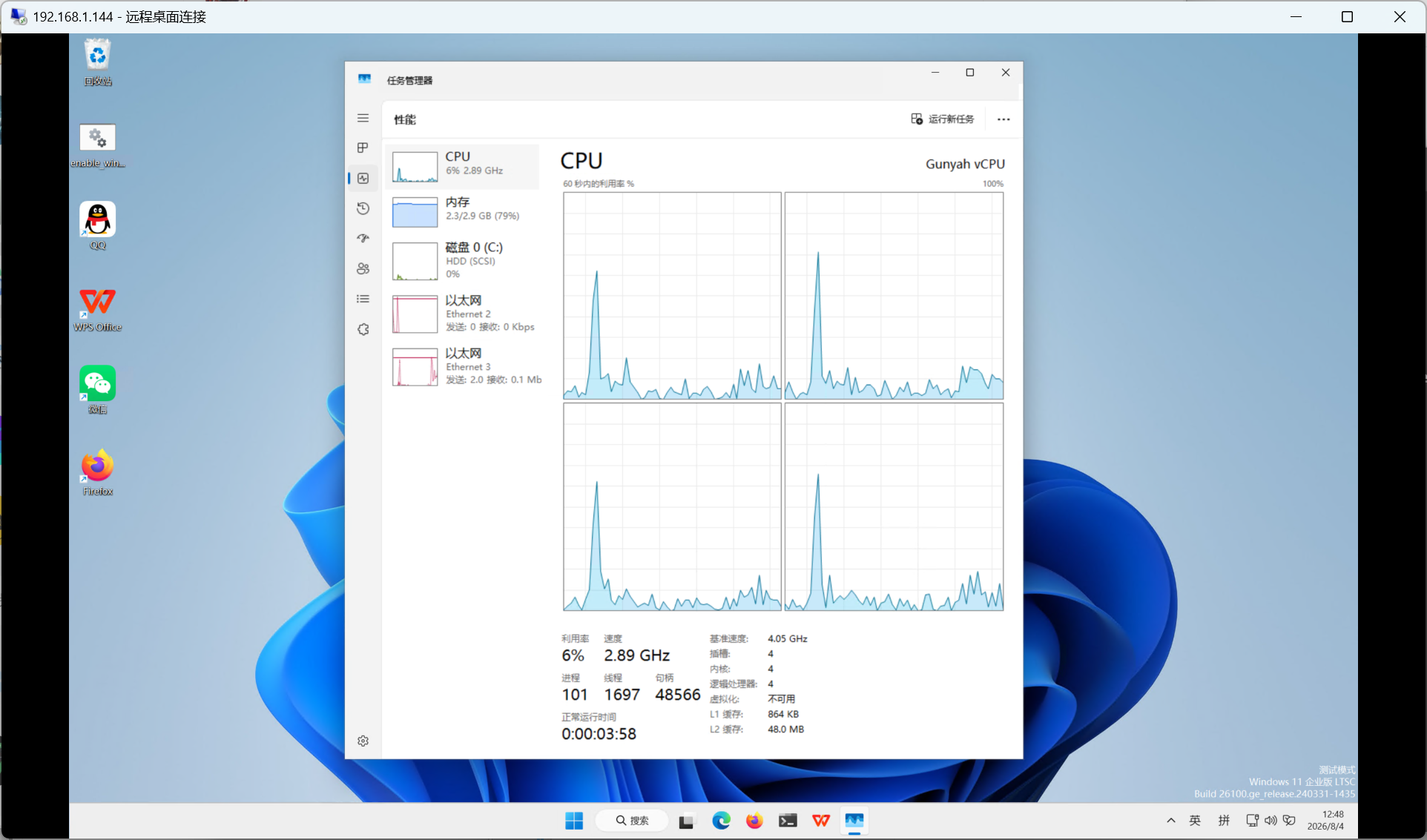Image resolution: width=1427 pixels, height=840 pixels.
Task: Select the CPU performance item
Action: [463, 166]
